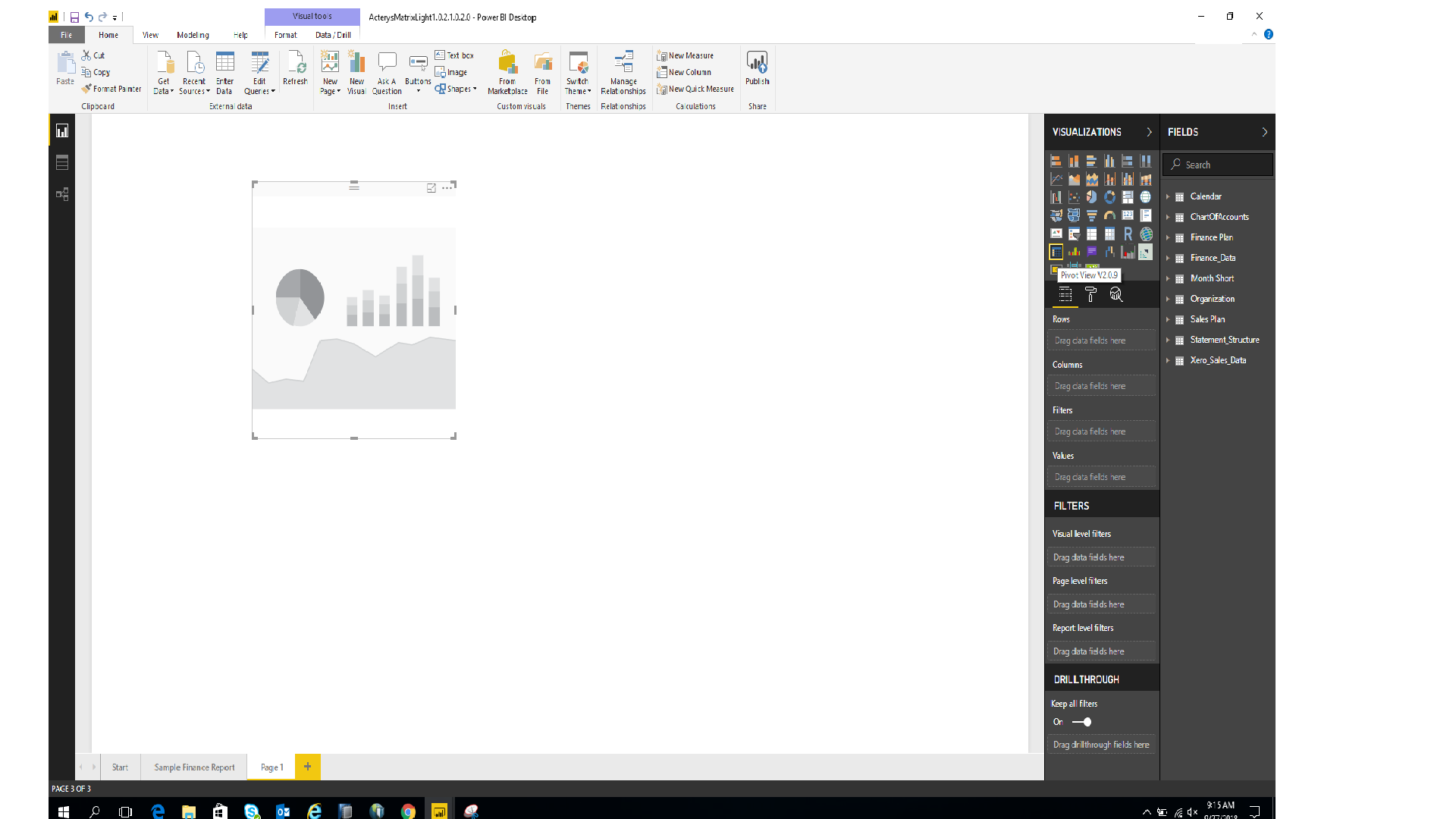This screenshot has width=1456, height=819.
Task: Select the clustered column chart visualization
Action: (1109, 161)
